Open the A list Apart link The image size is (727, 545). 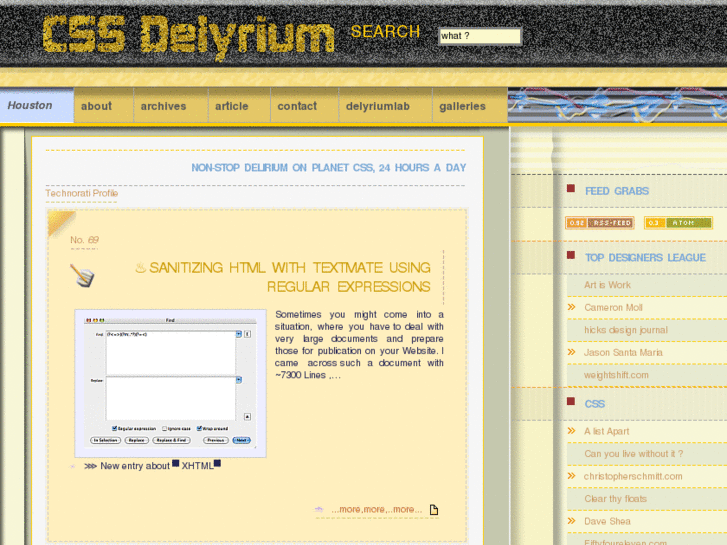click(x=606, y=431)
